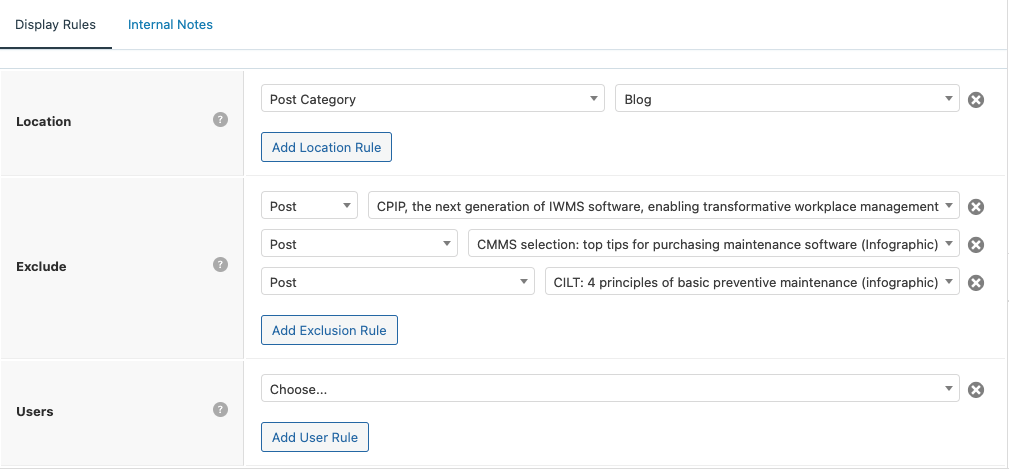
Task: Open the CILT post selection dropdown
Action: pyautogui.click(x=751, y=282)
